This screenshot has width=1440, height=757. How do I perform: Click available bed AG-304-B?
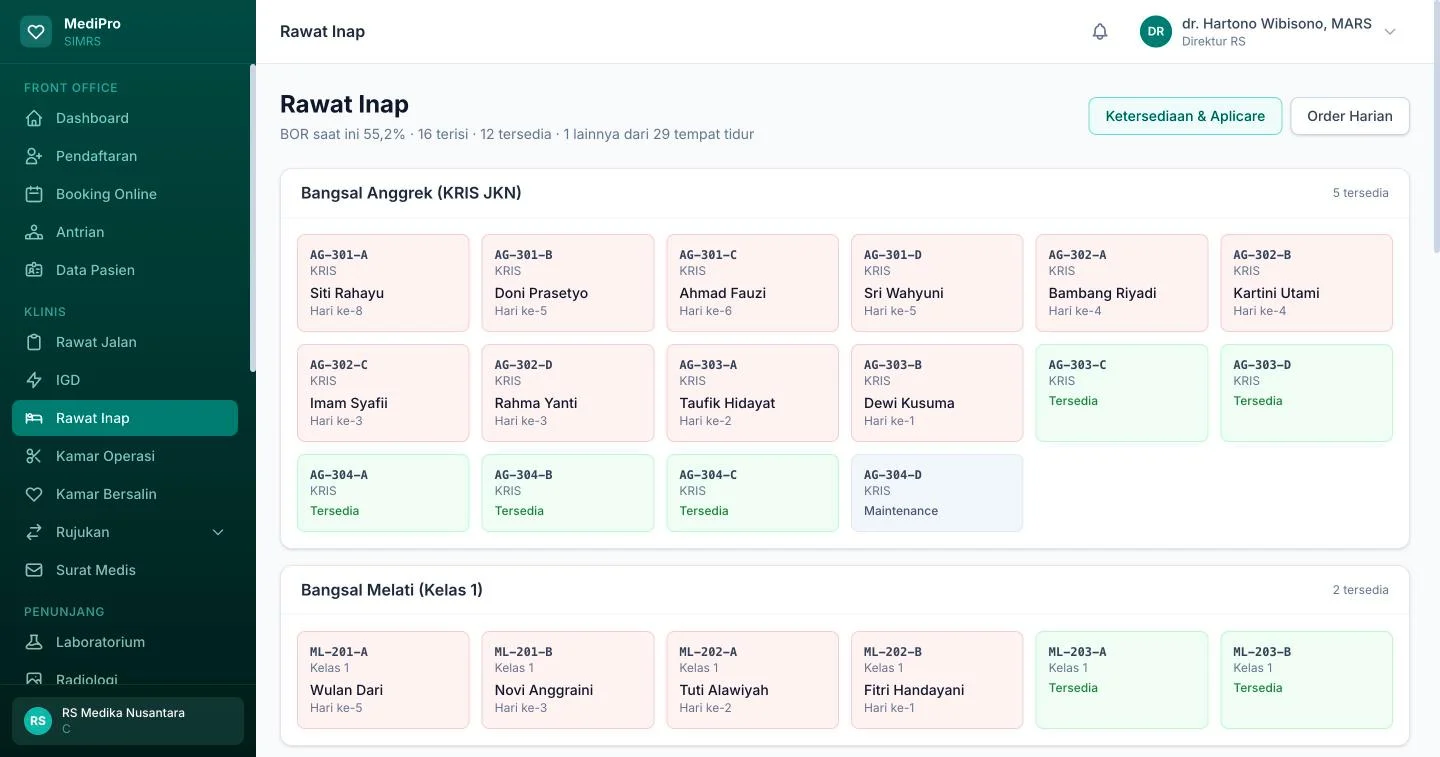coord(568,493)
